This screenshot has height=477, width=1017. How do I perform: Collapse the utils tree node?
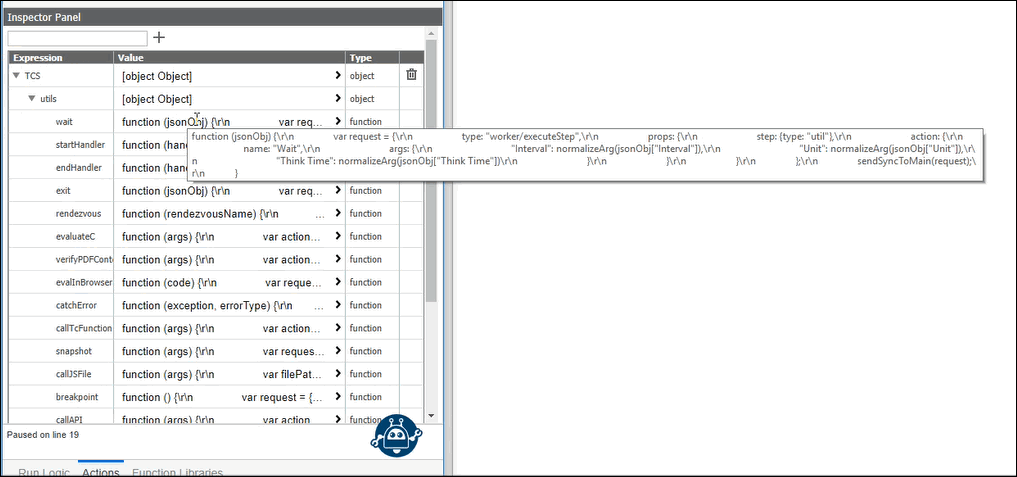[32, 98]
